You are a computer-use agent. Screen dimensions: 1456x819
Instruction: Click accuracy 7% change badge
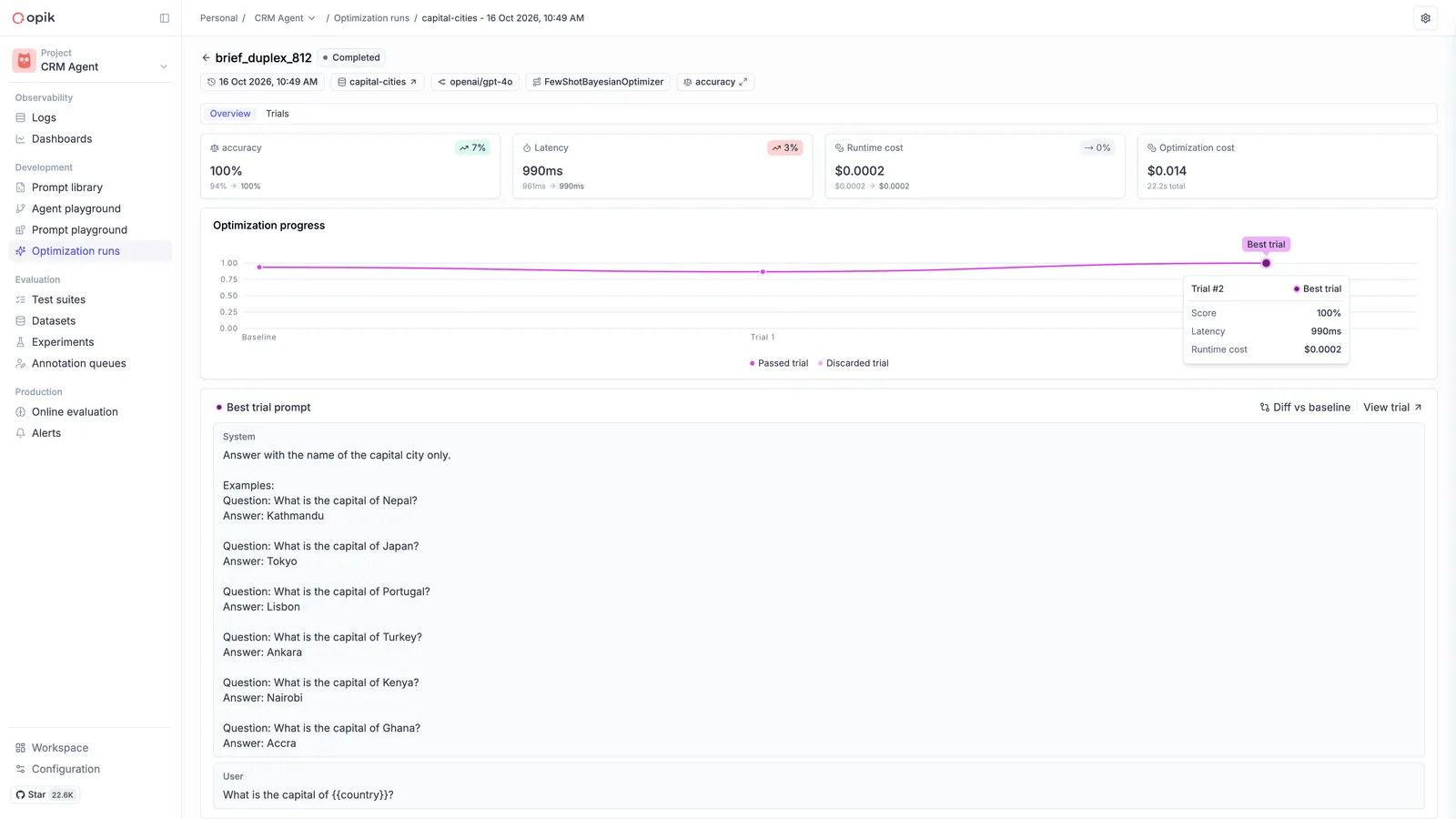point(472,147)
